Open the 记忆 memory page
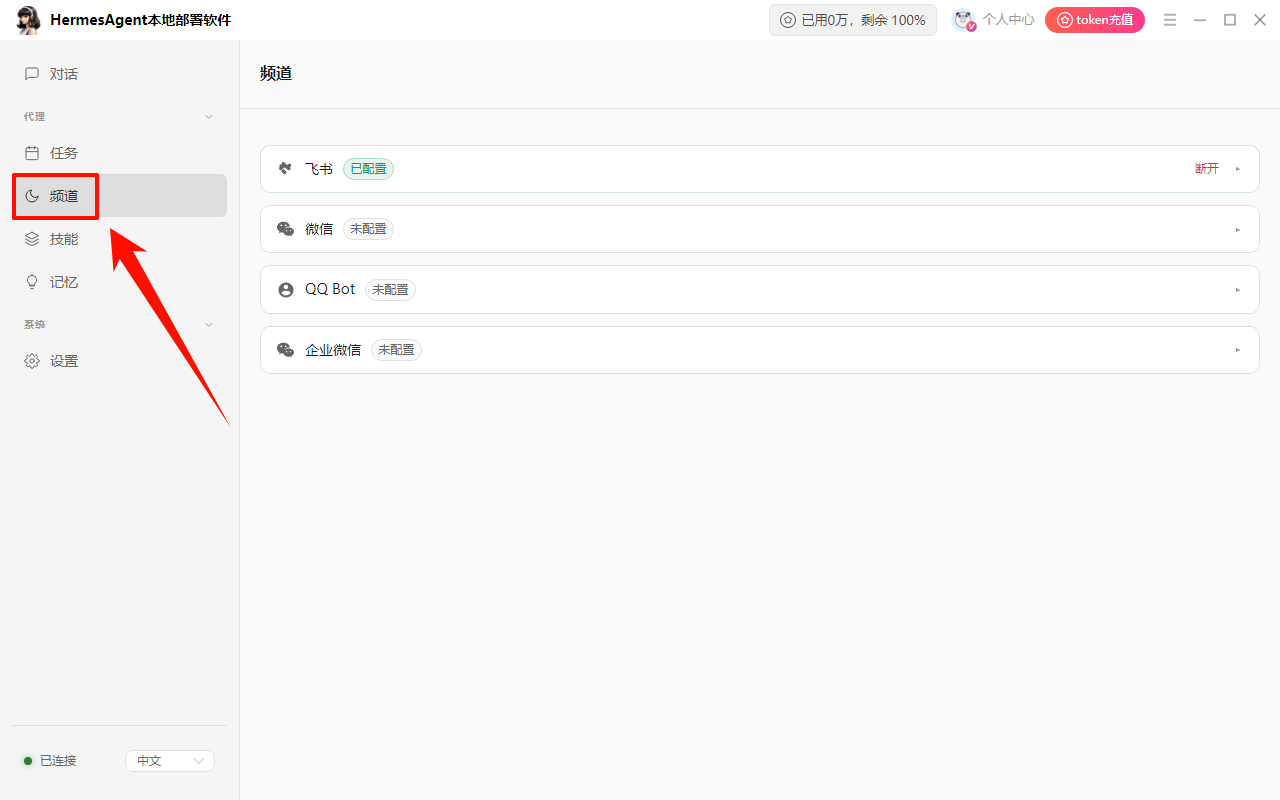Image resolution: width=1280 pixels, height=800 pixels. click(x=120, y=282)
